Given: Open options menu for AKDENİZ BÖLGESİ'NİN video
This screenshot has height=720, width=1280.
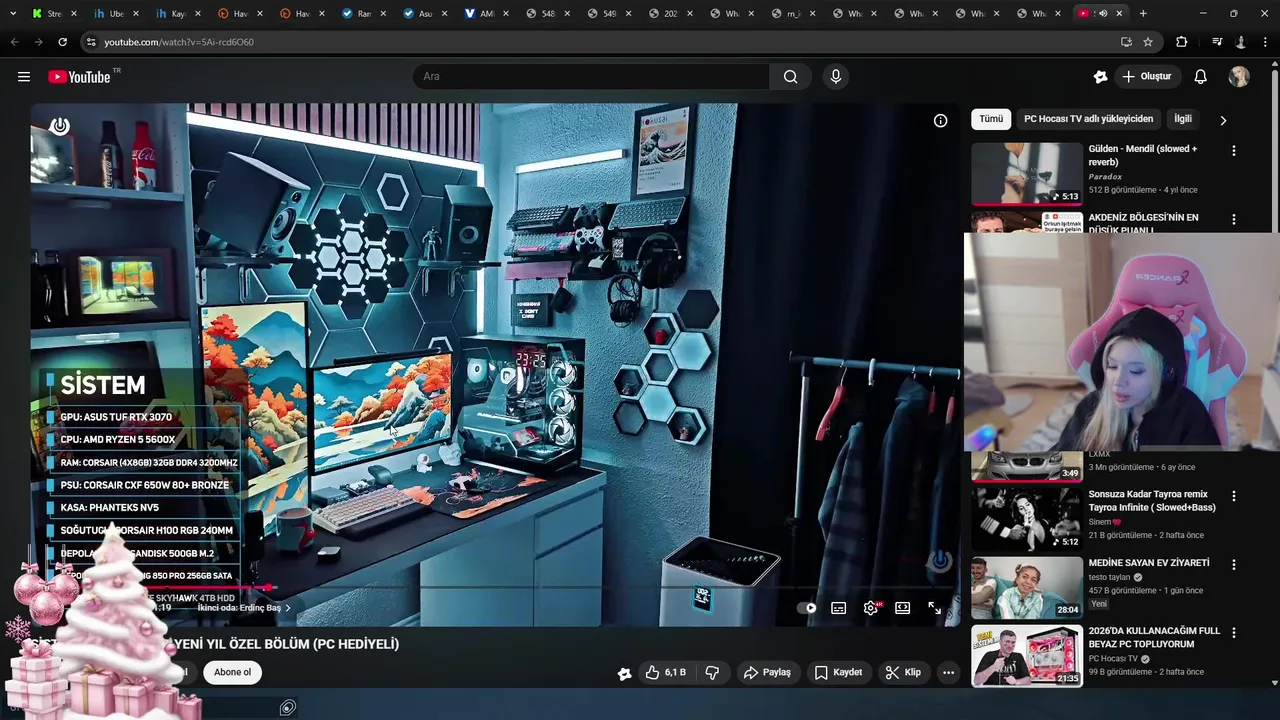Looking at the screenshot, I should [x=1233, y=219].
